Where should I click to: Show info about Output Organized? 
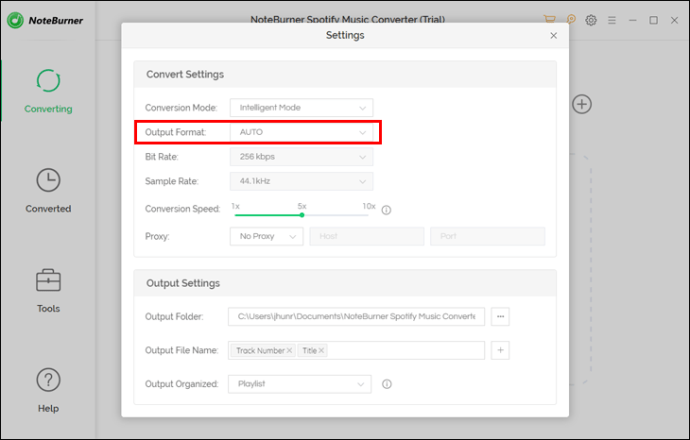coord(386,384)
